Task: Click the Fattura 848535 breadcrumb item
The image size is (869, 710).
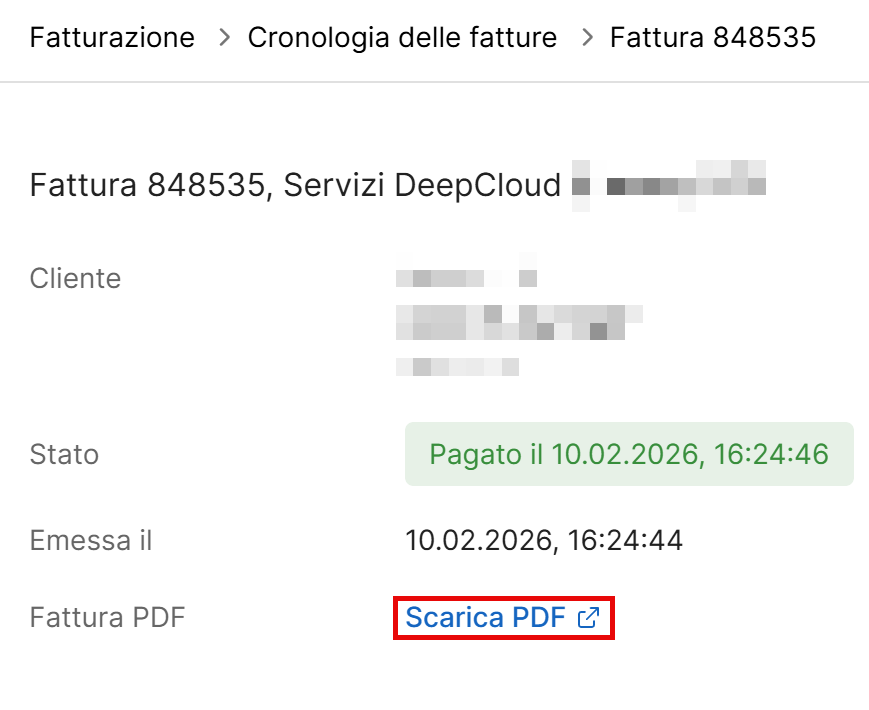Action: (712, 38)
